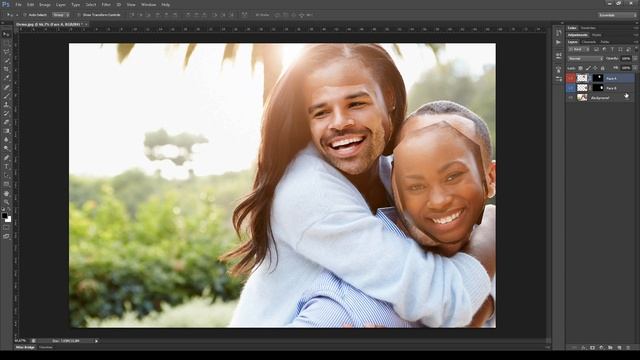Select the Horizontal Type tool
Screen dimensions: 640x360
[x=6, y=167]
